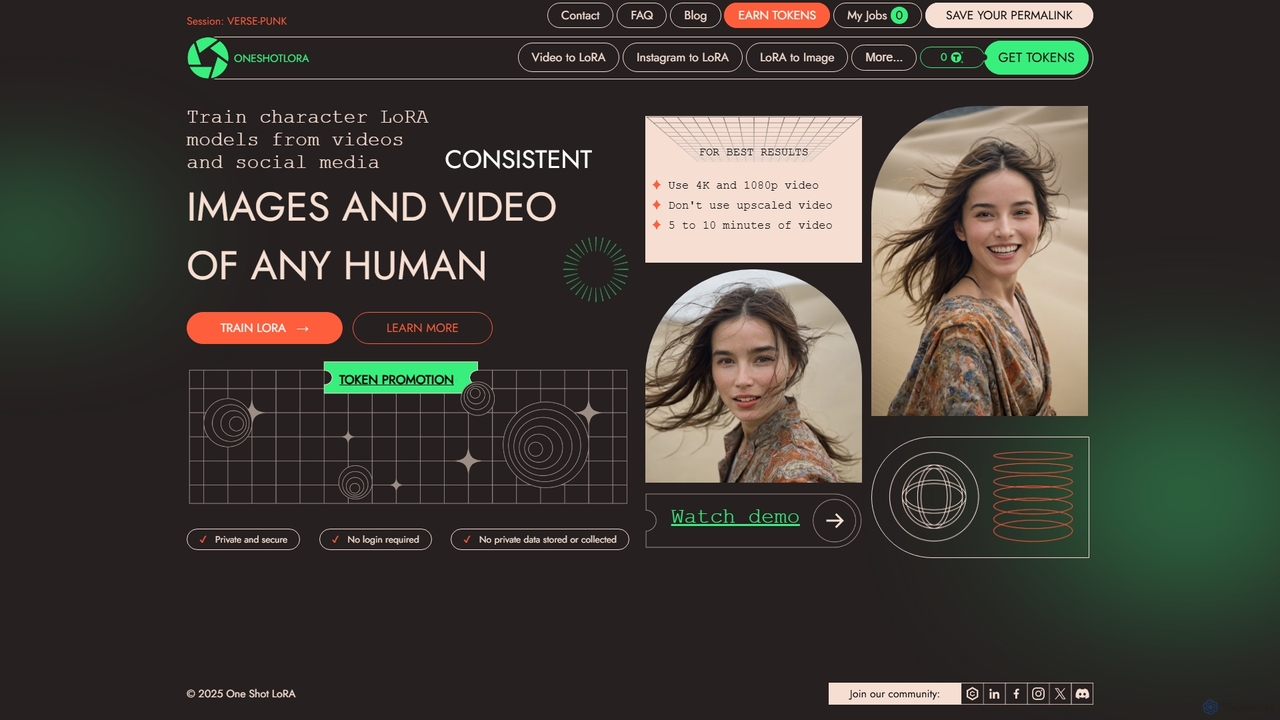Click the TRAIN LORA button
The height and width of the screenshot is (720, 1280).
pos(264,328)
